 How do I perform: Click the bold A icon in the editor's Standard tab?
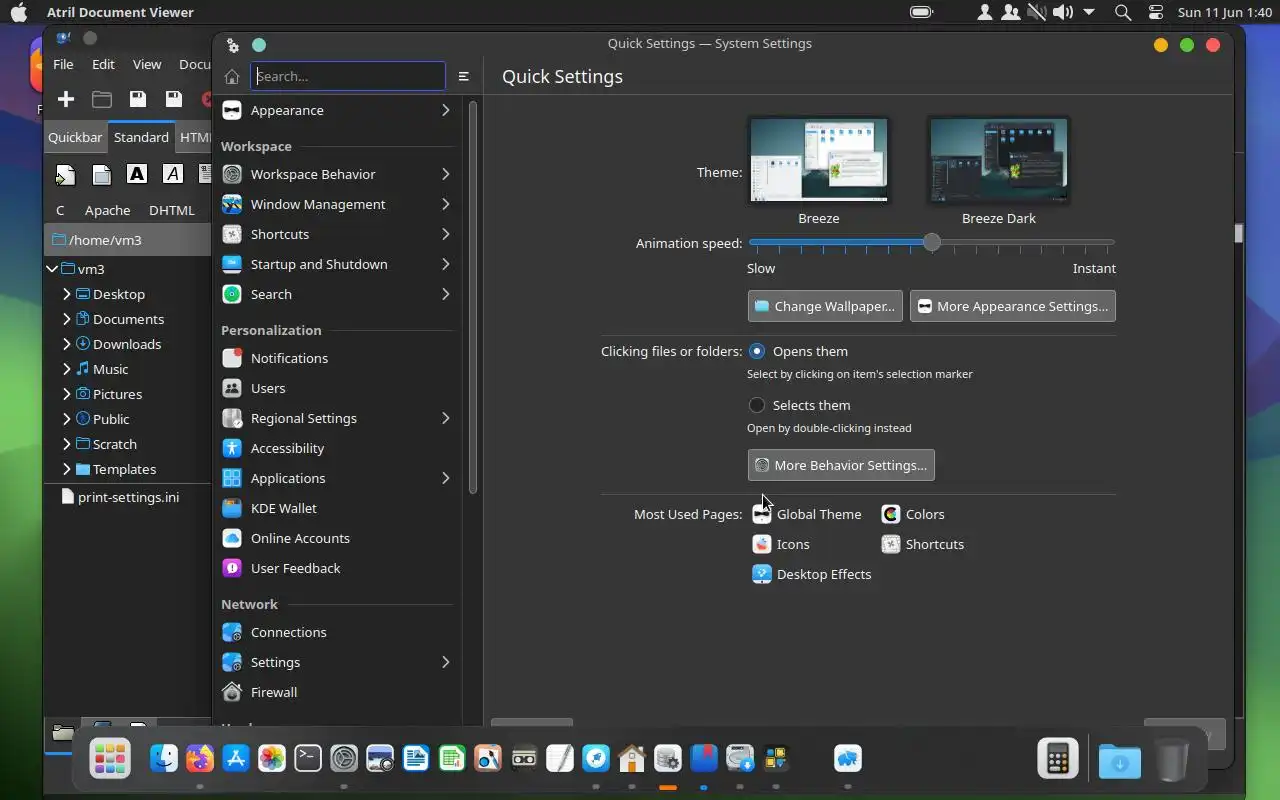(137, 174)
